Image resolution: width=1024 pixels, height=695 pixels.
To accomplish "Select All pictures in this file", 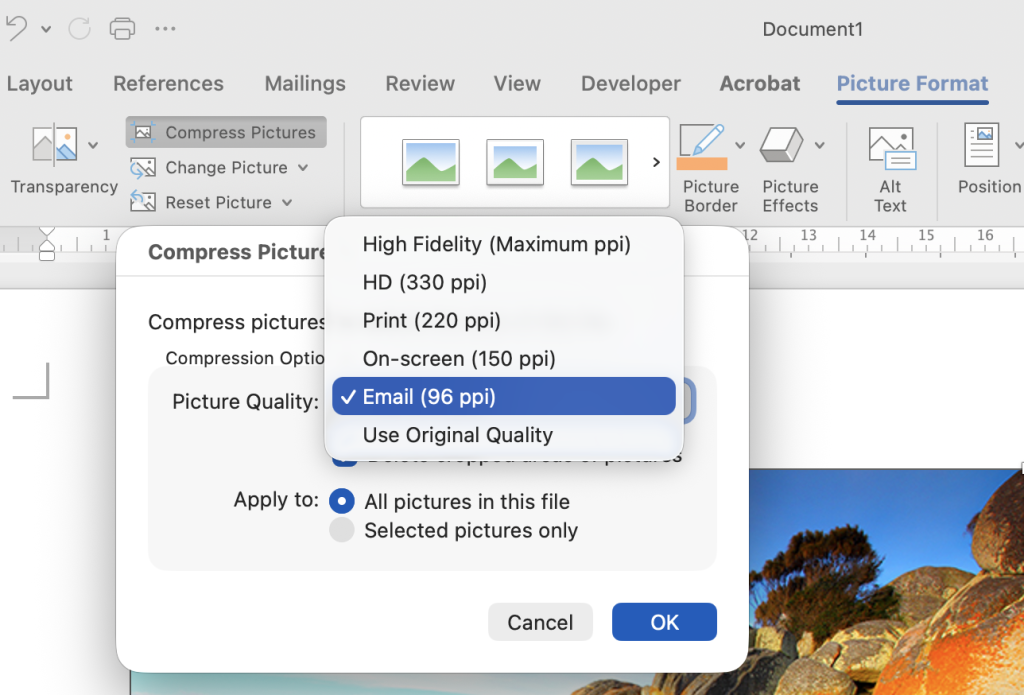I will (x=342, y=502).
